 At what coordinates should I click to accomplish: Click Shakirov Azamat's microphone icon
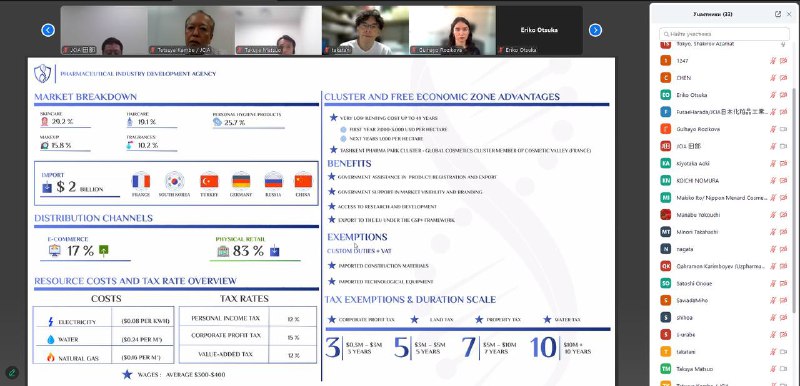pyautogui.click(x=784, y=44)
